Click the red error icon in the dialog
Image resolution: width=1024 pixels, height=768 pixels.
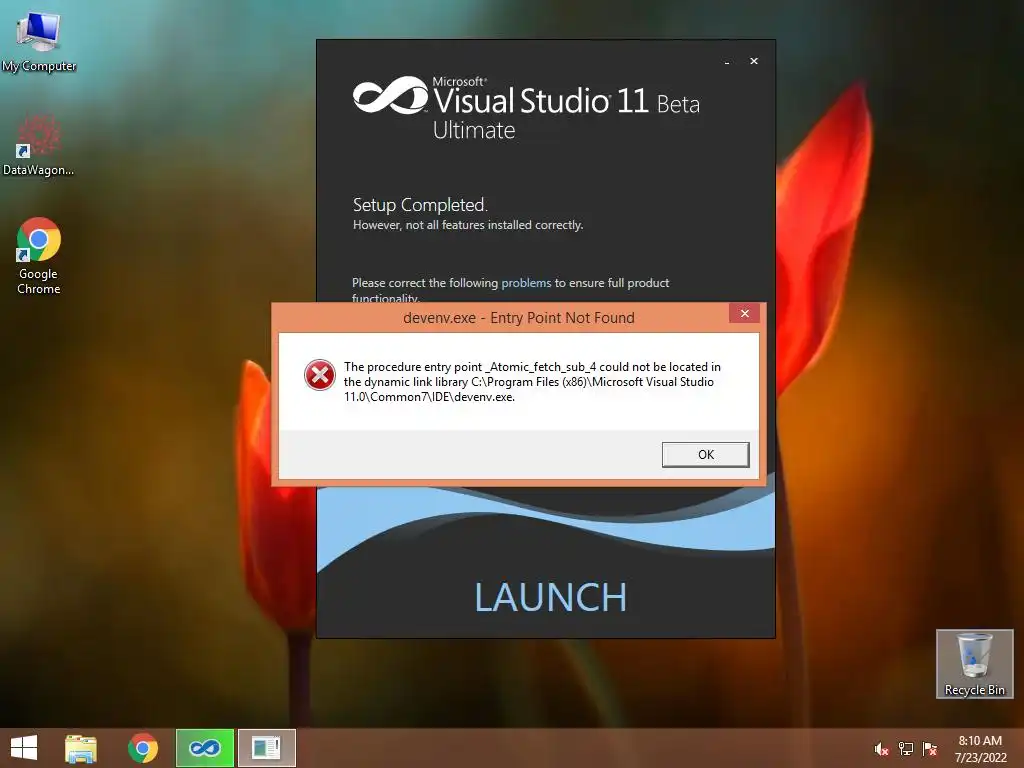[x=319, y=375]
